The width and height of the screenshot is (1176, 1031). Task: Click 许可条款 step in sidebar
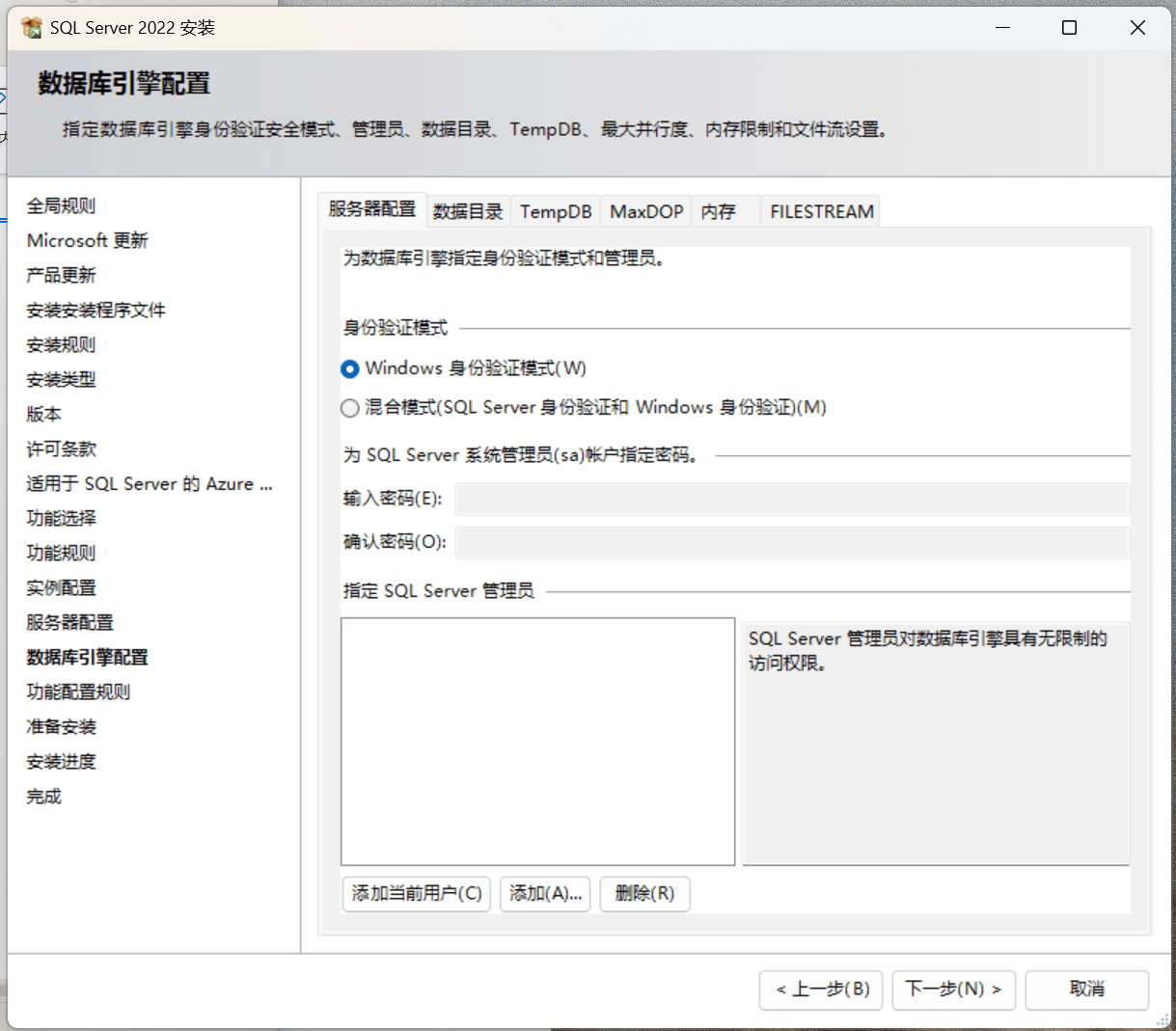tap(61, 448)
